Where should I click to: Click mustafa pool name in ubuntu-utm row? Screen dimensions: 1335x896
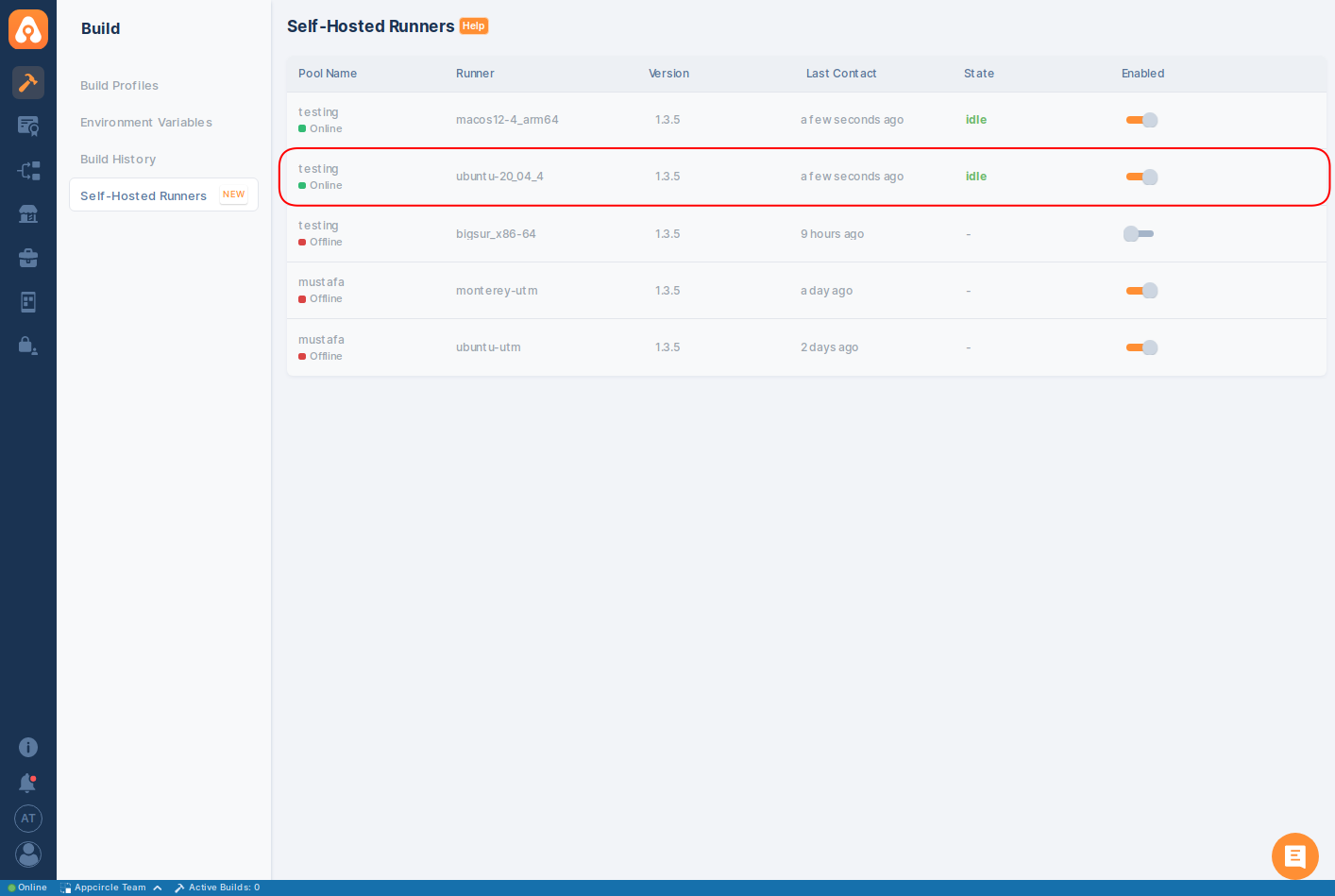321,340
